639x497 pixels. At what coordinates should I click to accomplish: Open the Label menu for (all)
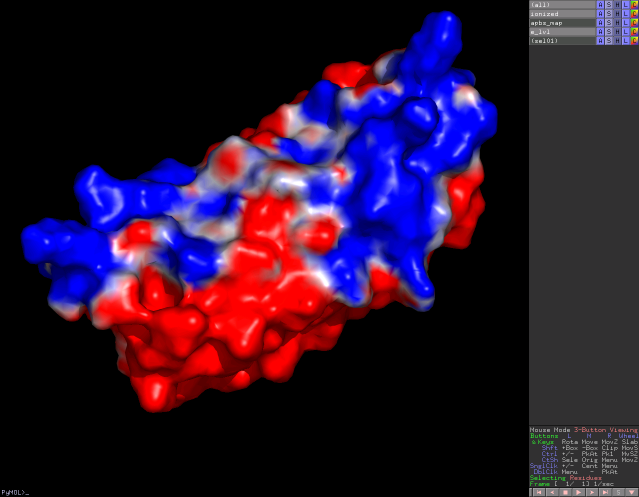pyautogui.click(x=626, y=4)
